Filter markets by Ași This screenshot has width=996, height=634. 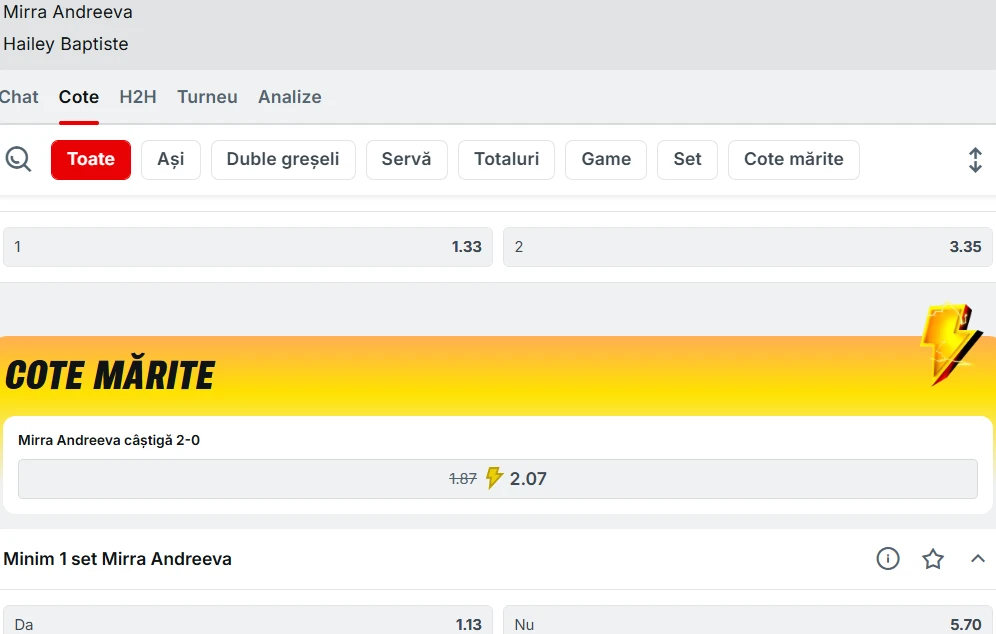tap(171, 159)
